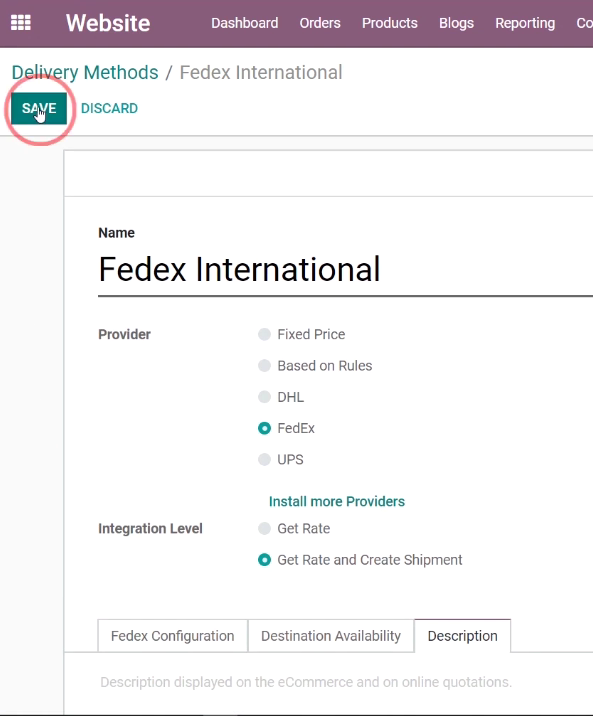Select Based on Rules provider
This screenshot has height=716, width=593.
point(264,366)
